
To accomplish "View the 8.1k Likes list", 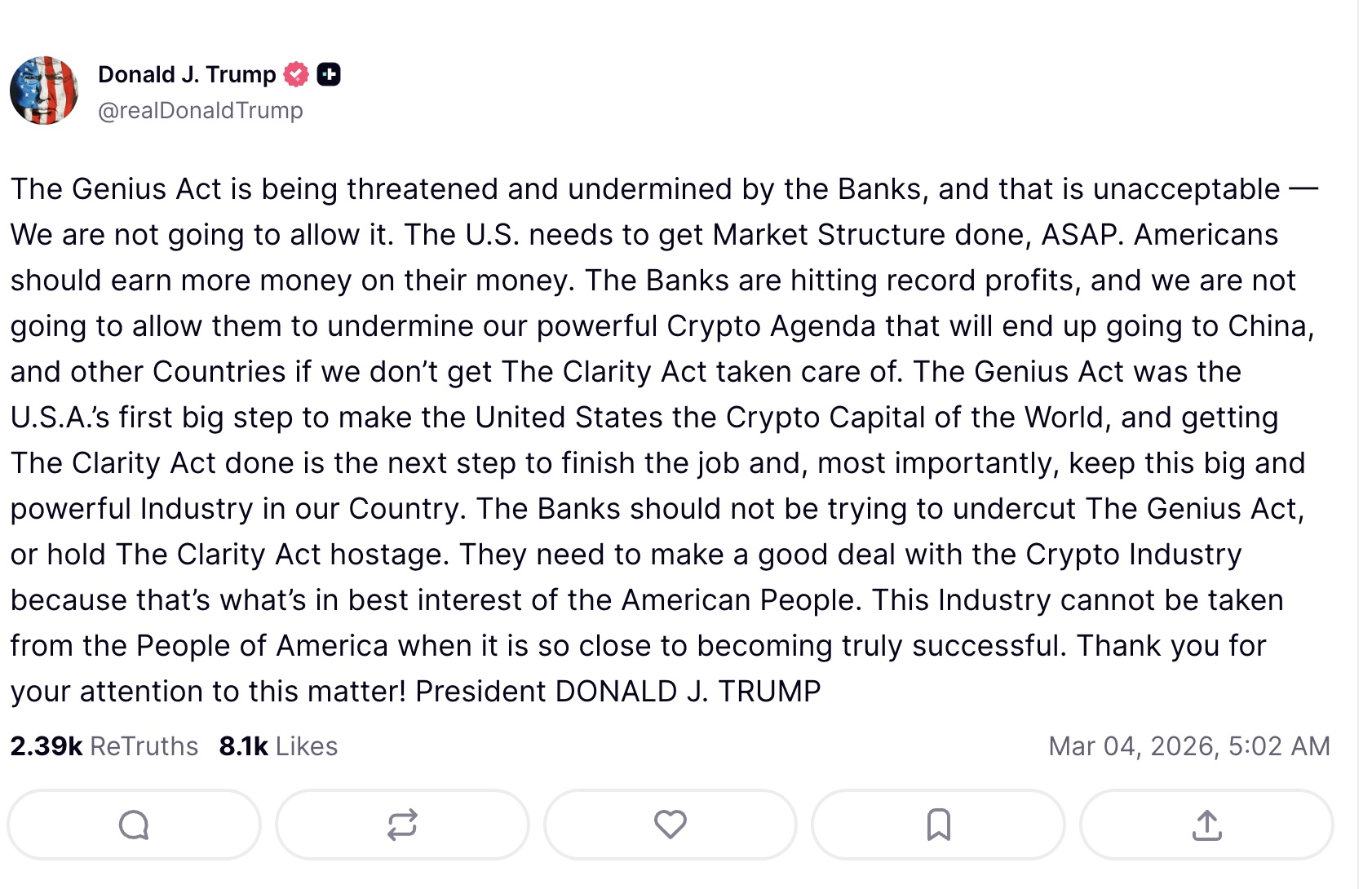I will 278,746.
